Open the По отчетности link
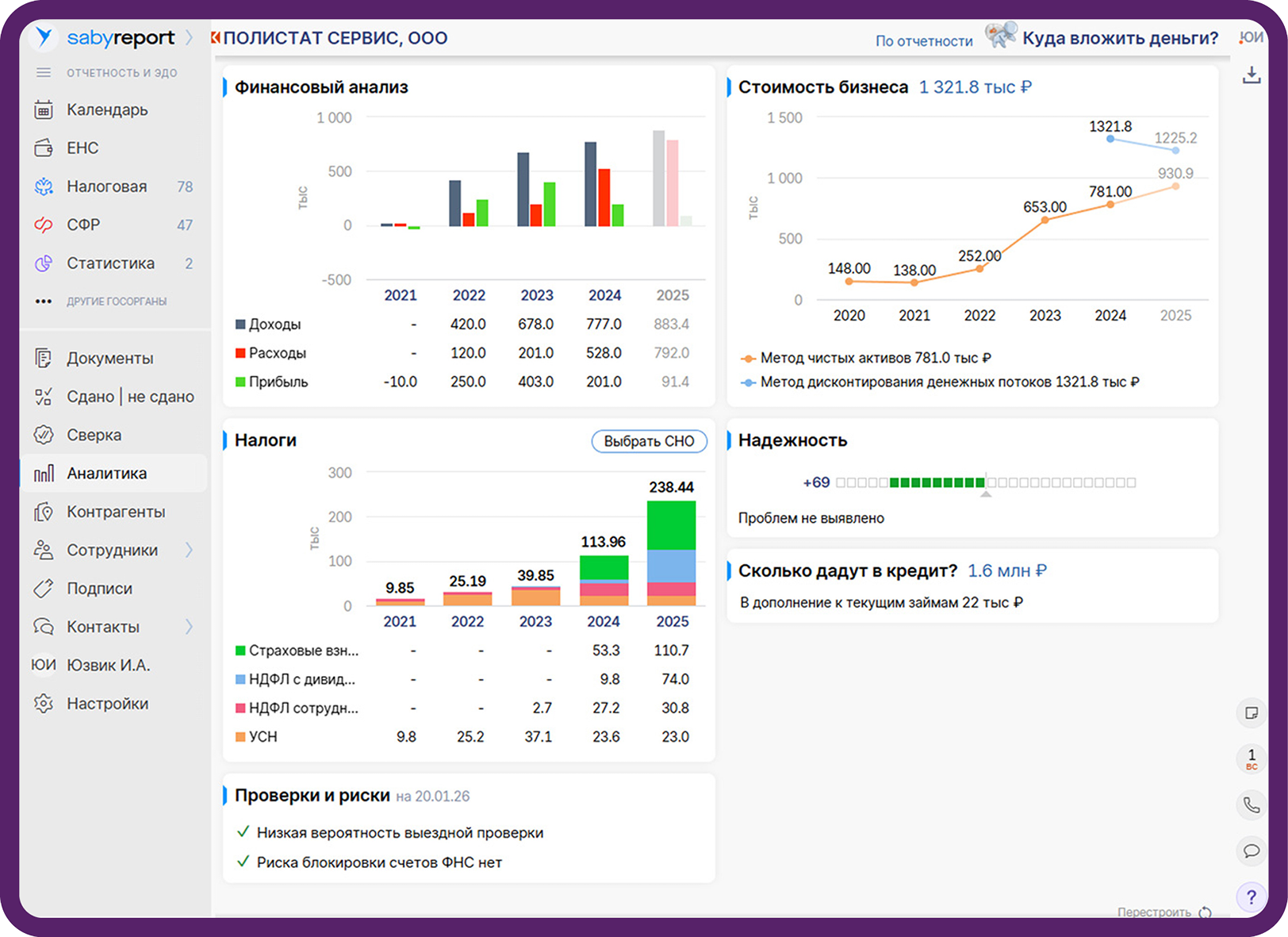1288x937 pixels. tap(923, 40)
